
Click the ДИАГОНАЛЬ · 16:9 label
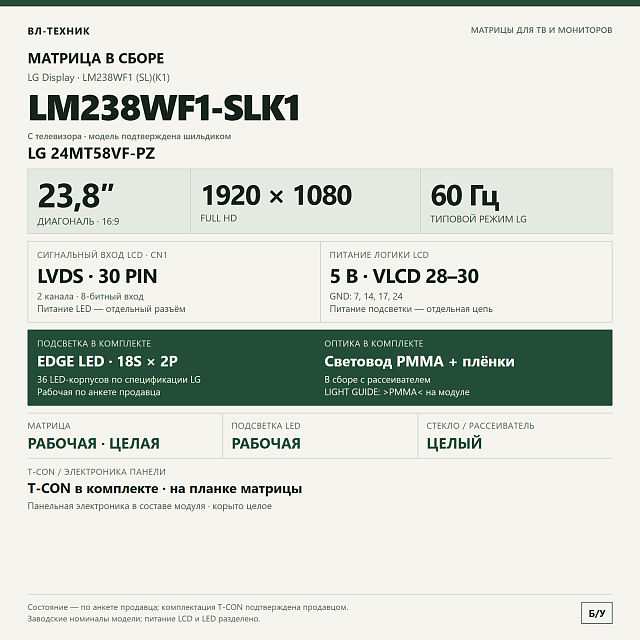[78, 222]
